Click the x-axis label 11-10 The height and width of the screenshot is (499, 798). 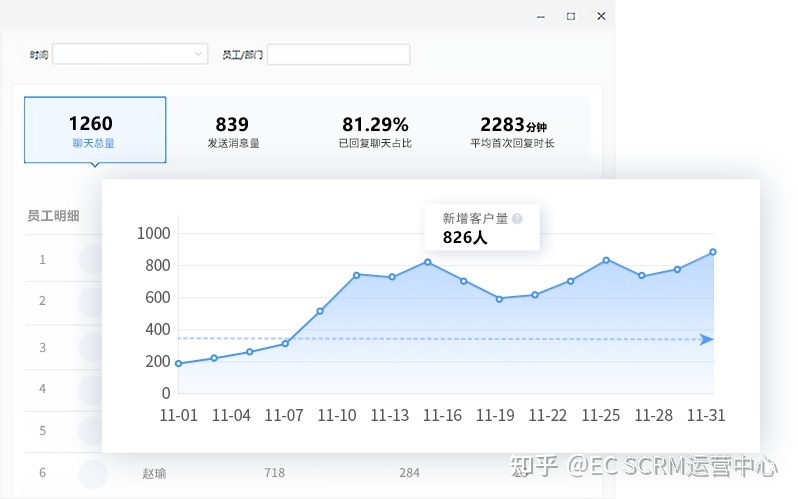pos(337,415)
